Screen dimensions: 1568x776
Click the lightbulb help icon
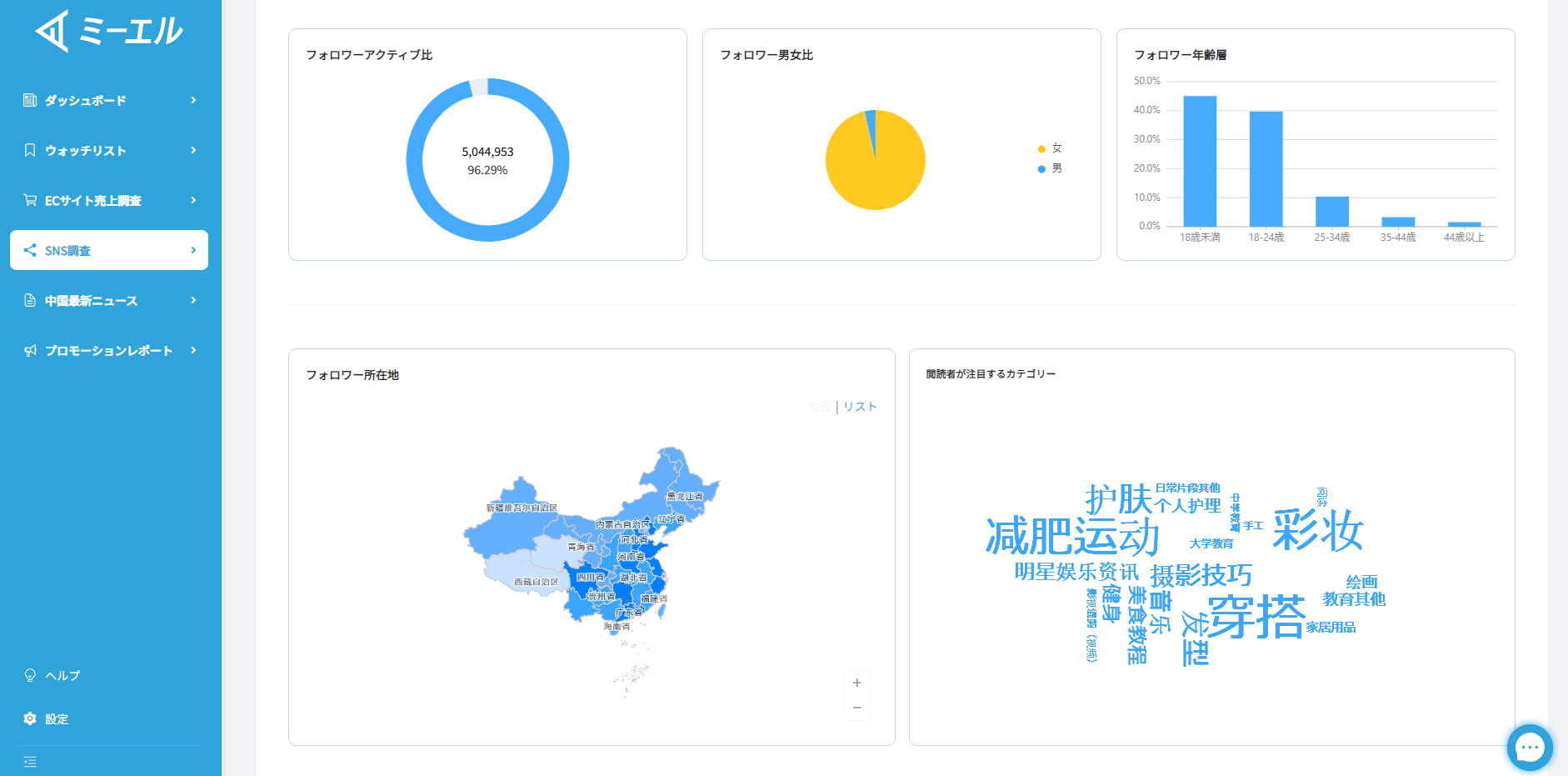click(x=30, y=675)
